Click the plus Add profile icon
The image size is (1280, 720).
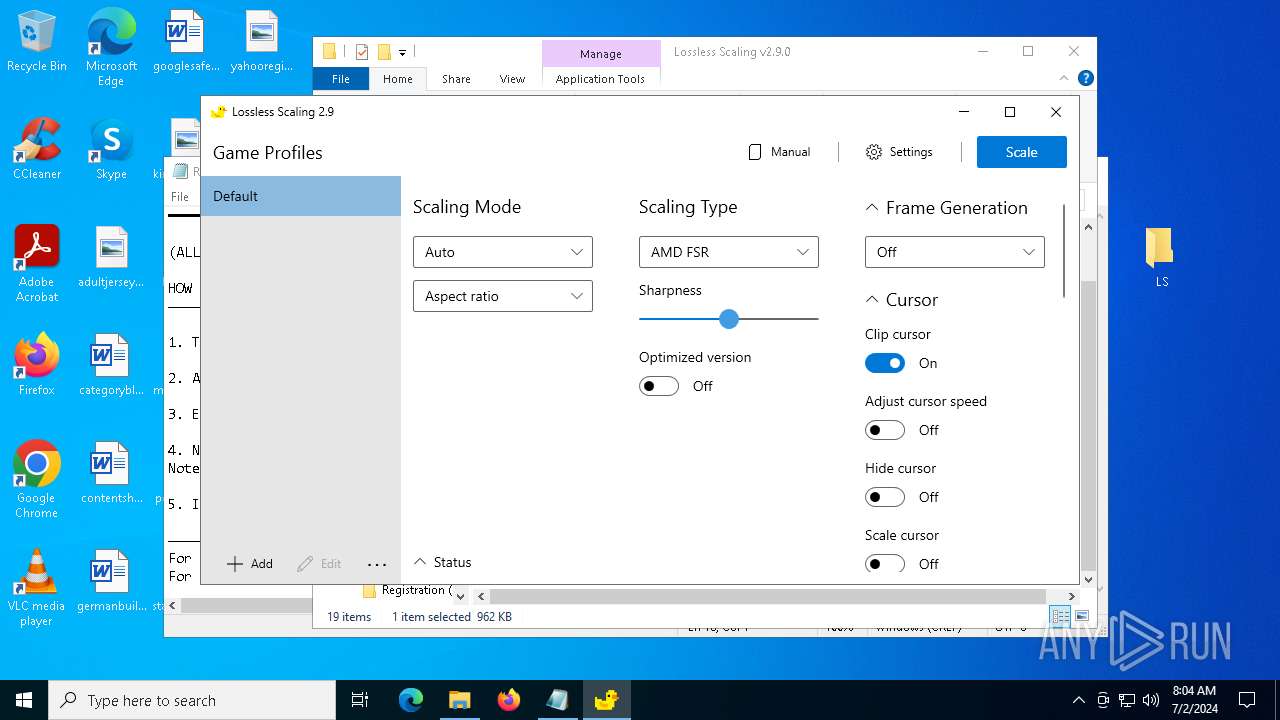235,564
